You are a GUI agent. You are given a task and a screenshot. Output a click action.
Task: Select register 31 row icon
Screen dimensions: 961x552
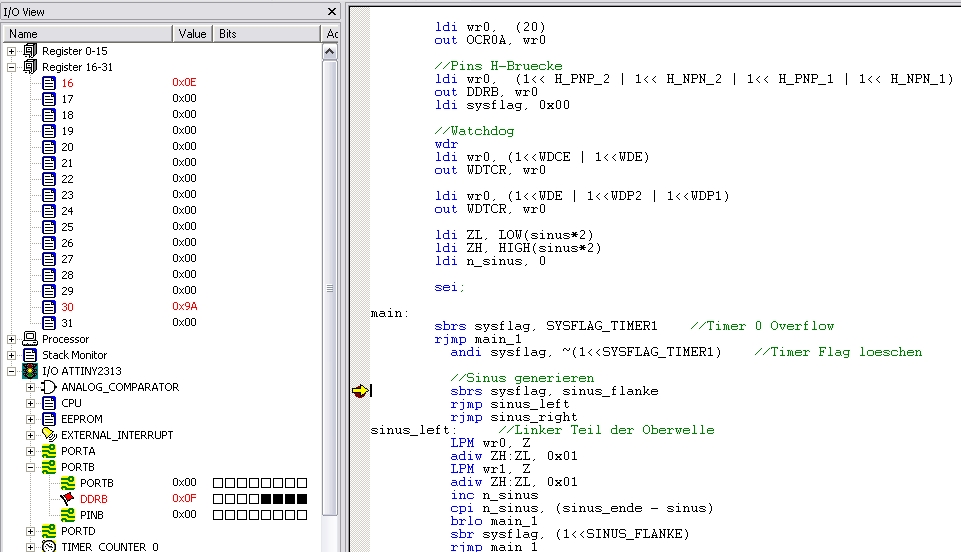coord(49,322)
